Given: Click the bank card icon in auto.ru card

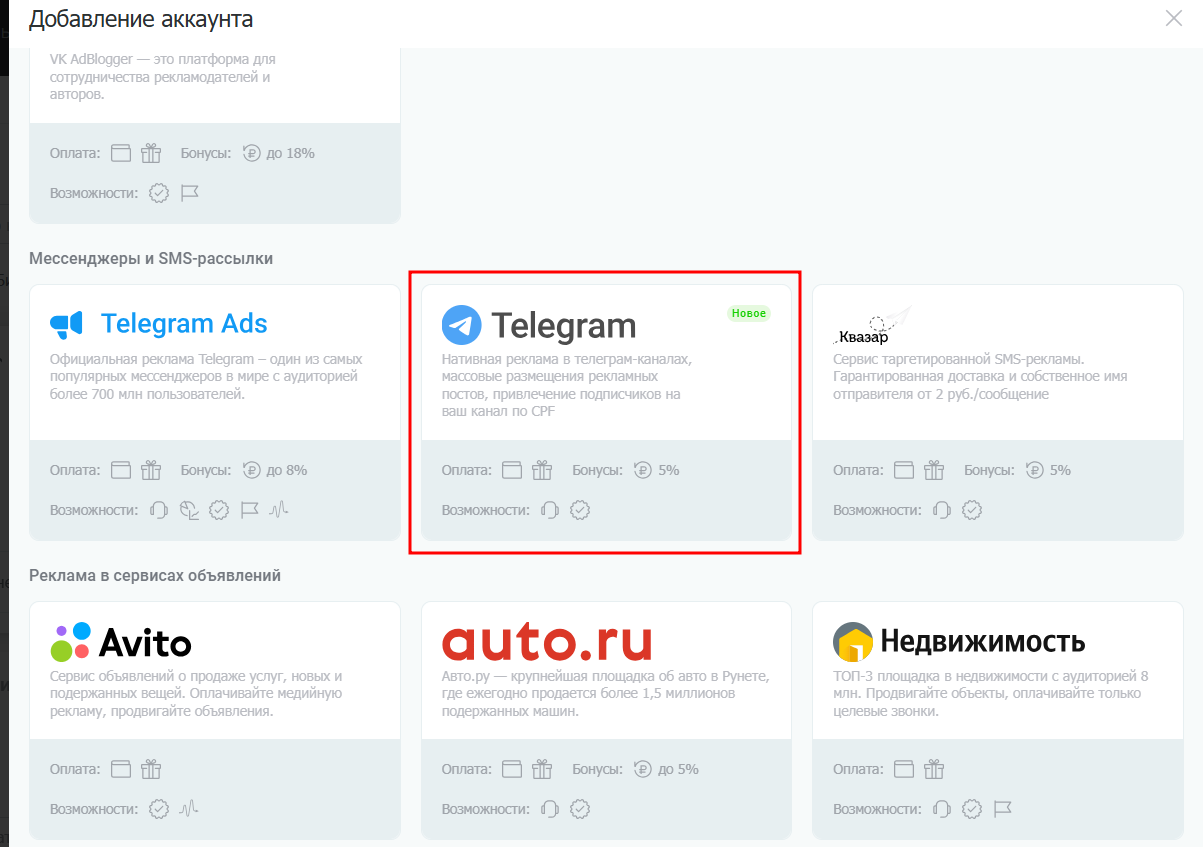Looking at the screenshot, I should (x=513, y=769).
